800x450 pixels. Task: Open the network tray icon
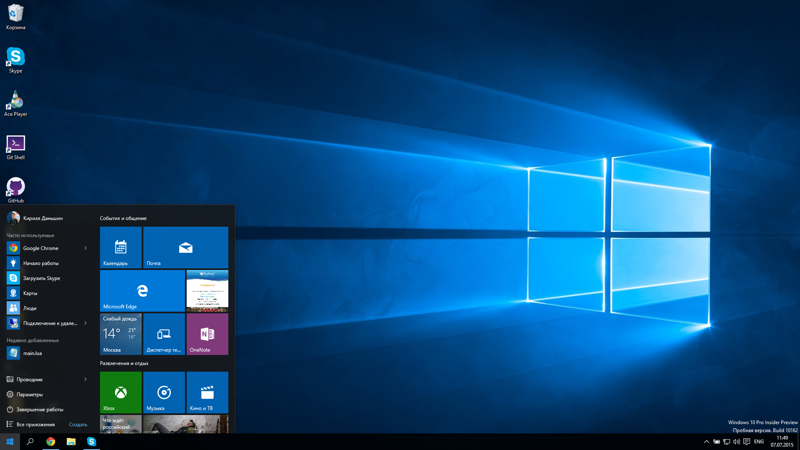(x=727, y=442)
